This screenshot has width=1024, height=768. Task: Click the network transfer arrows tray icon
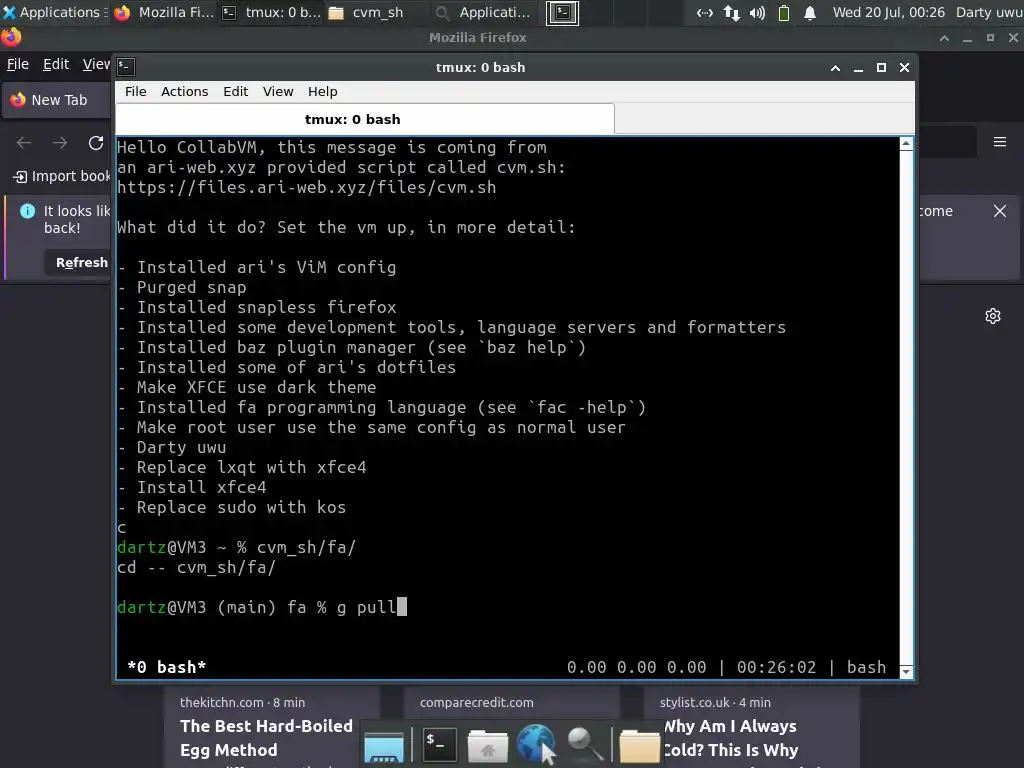pyautogui.click(x=731, y=12)
